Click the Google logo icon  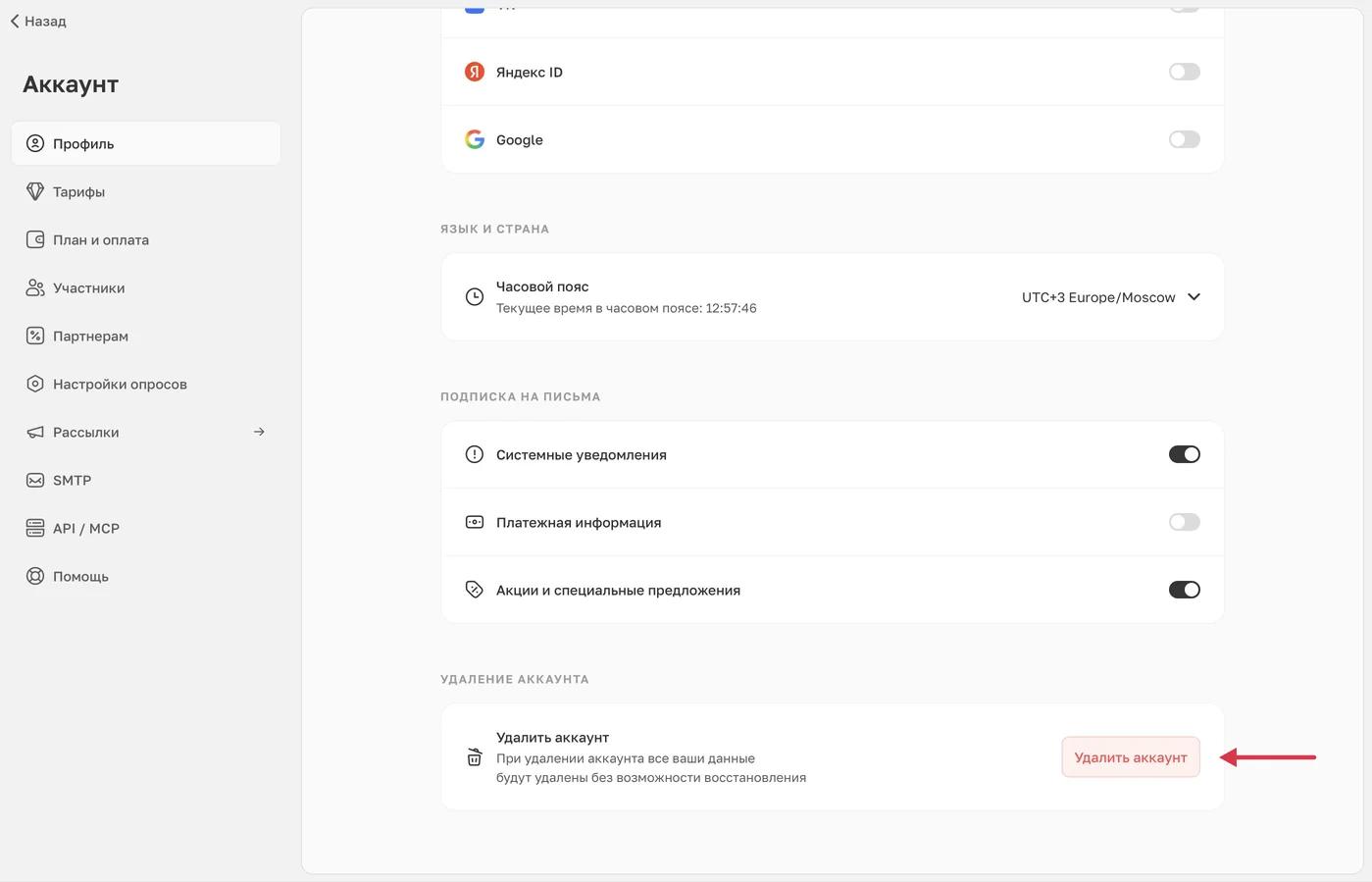(x=475, y=139)
